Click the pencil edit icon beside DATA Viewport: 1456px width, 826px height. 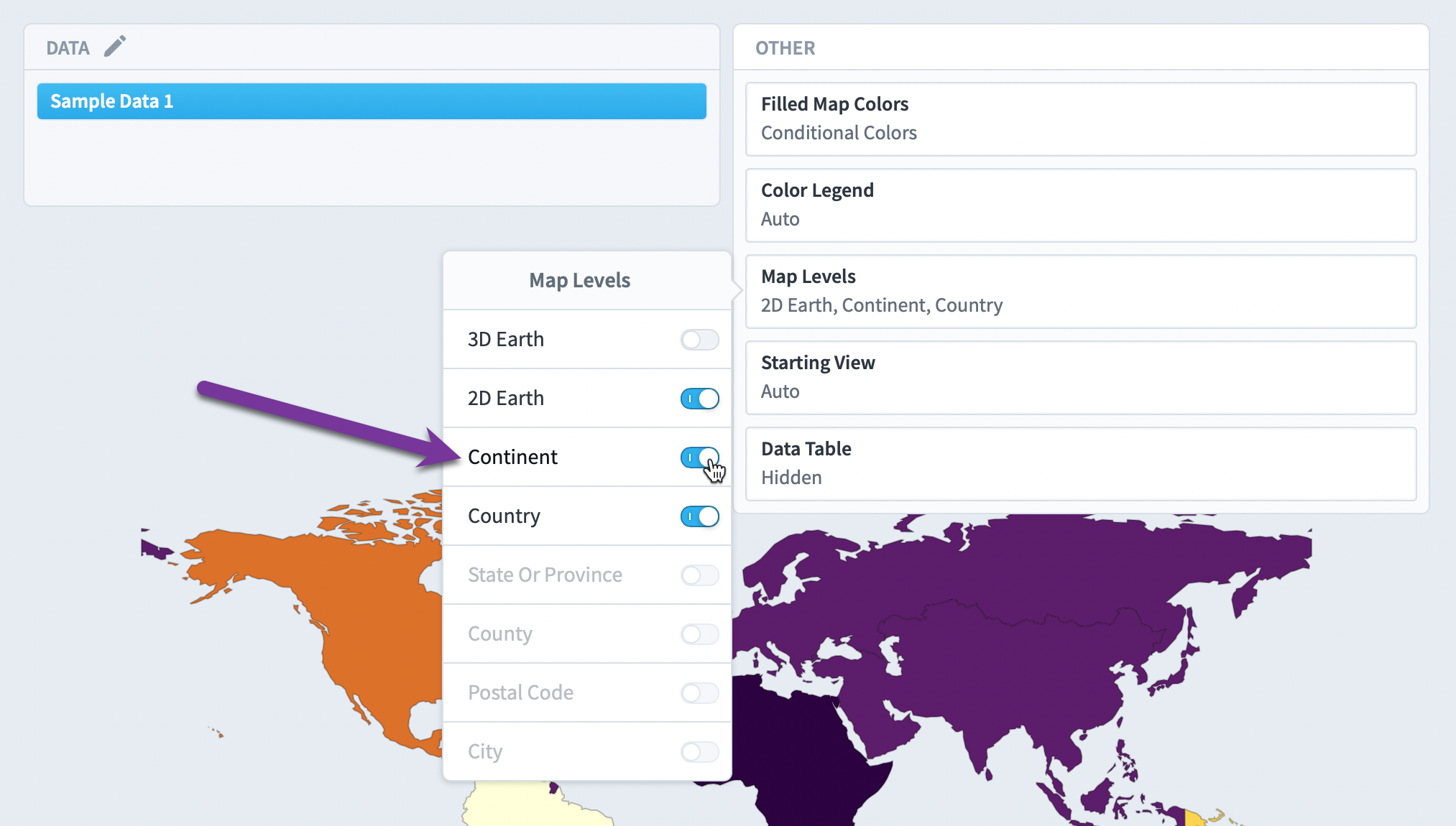click(115, 47)
